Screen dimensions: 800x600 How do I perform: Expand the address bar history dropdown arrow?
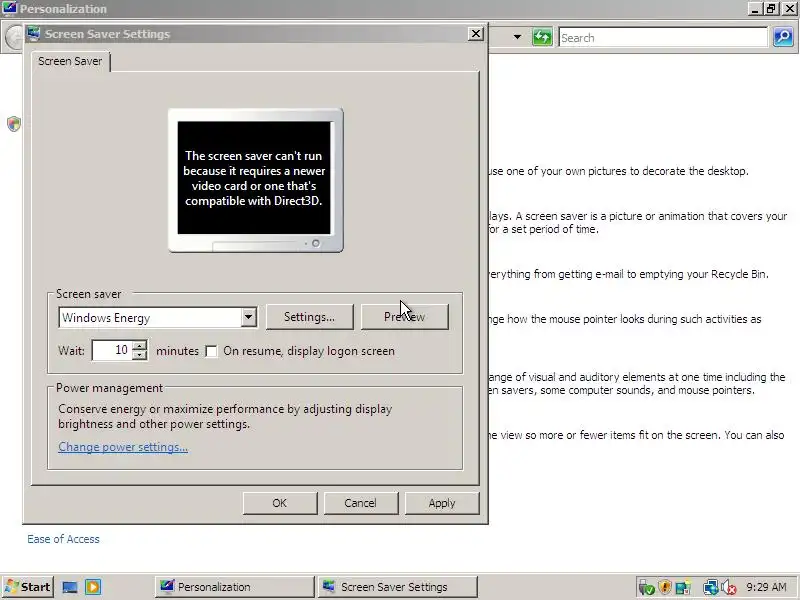point(517,37)
